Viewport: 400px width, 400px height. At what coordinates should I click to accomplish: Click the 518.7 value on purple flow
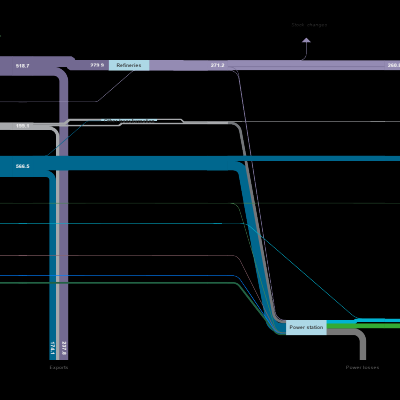coord(23,66)
